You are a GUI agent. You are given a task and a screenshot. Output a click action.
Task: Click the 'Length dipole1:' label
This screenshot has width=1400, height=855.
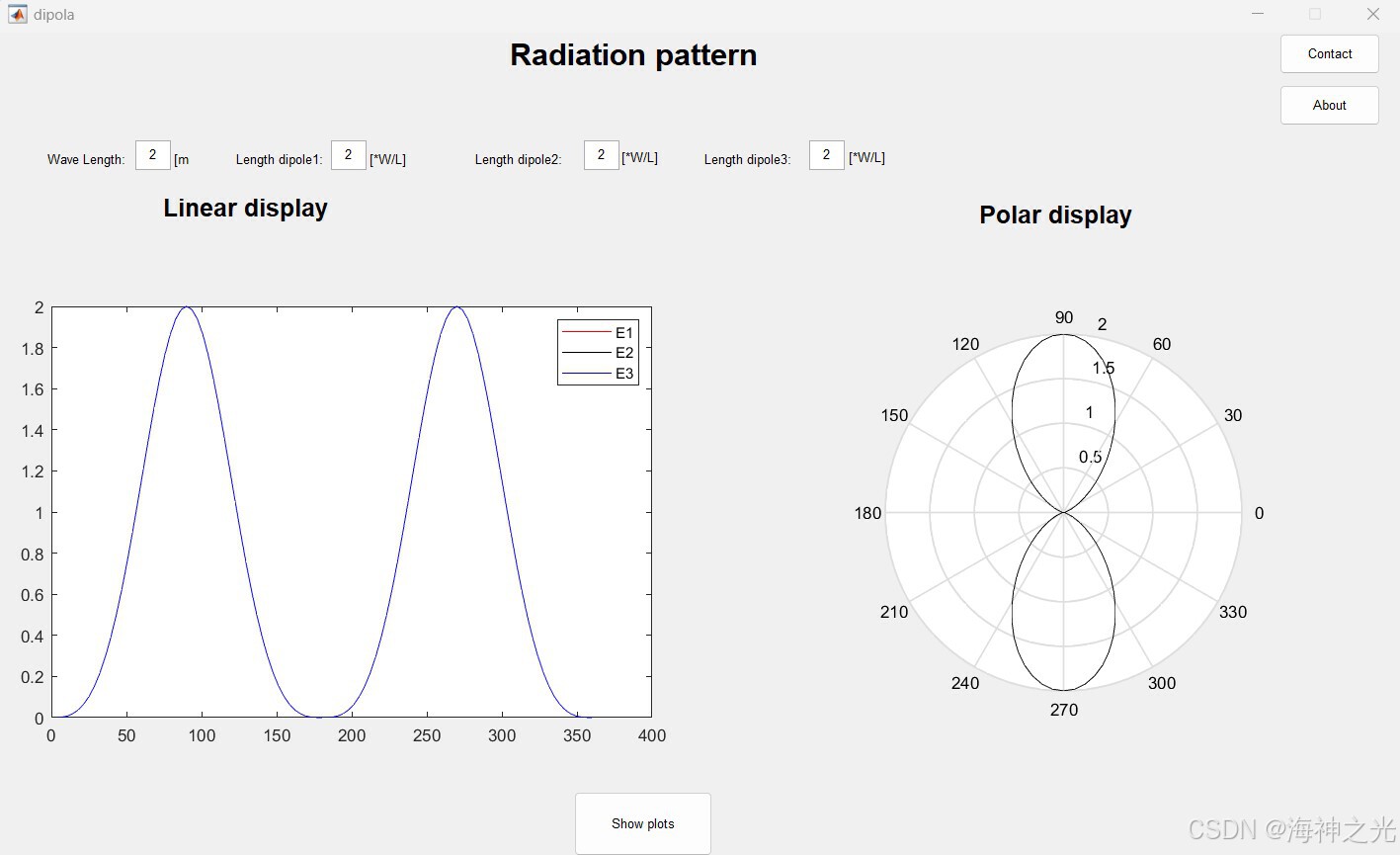tap(279, 159)
